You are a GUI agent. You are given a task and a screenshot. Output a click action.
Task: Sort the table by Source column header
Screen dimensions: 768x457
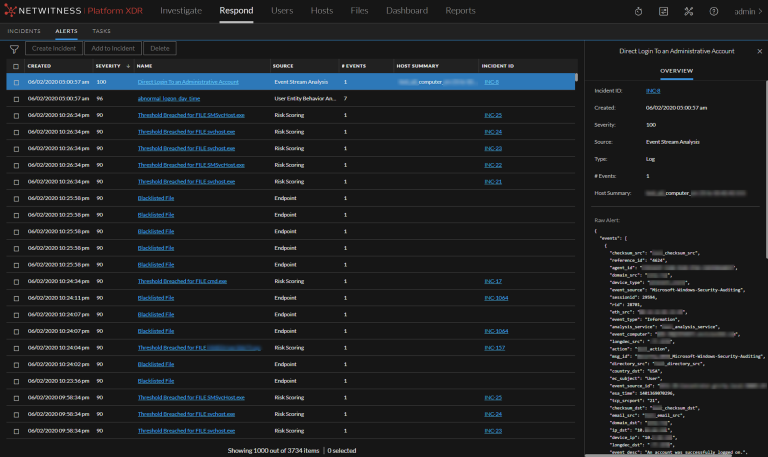[283, 66]
